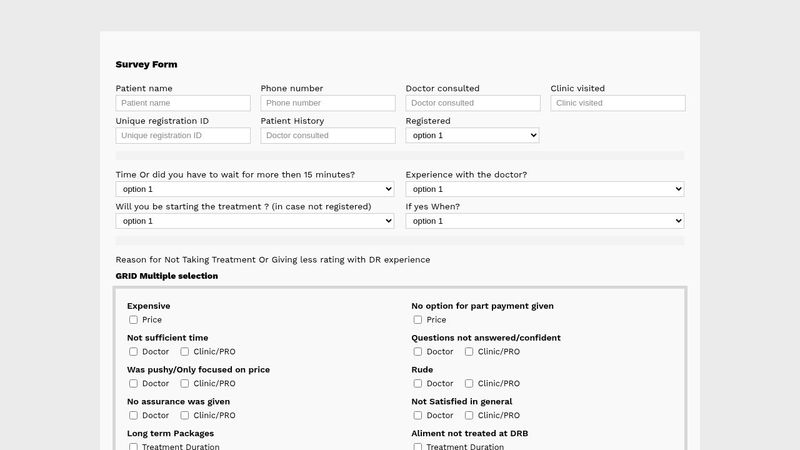The height and width of the screenshot is (450, 800).
Task: Check Clinic/PRO under Was pushy/Only focused on price
Action: coord(185,383)
